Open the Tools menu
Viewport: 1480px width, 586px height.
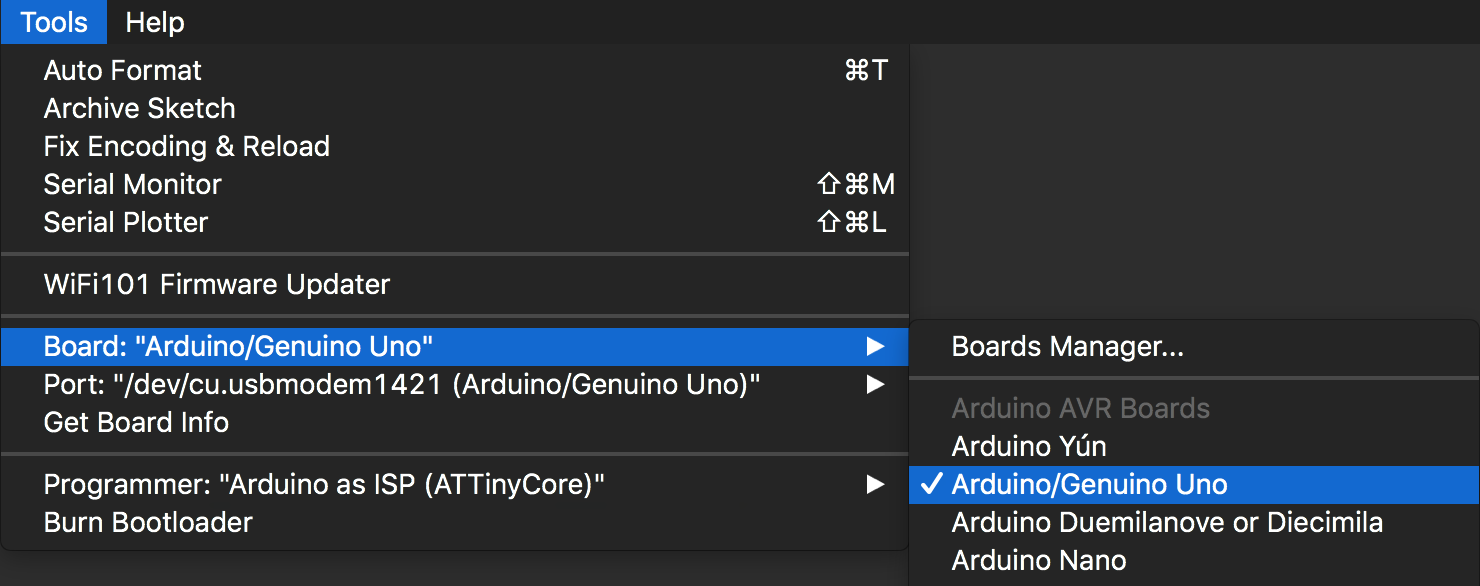click(54, 22)
